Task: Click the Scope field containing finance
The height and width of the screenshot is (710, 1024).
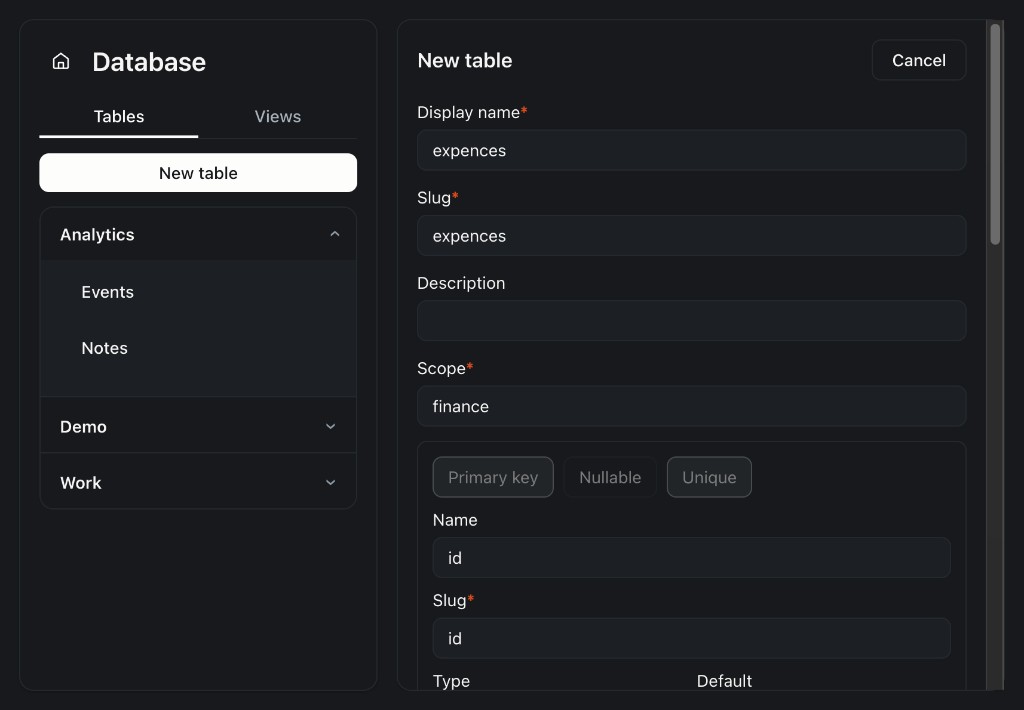Action: click(x=692, y=406)
